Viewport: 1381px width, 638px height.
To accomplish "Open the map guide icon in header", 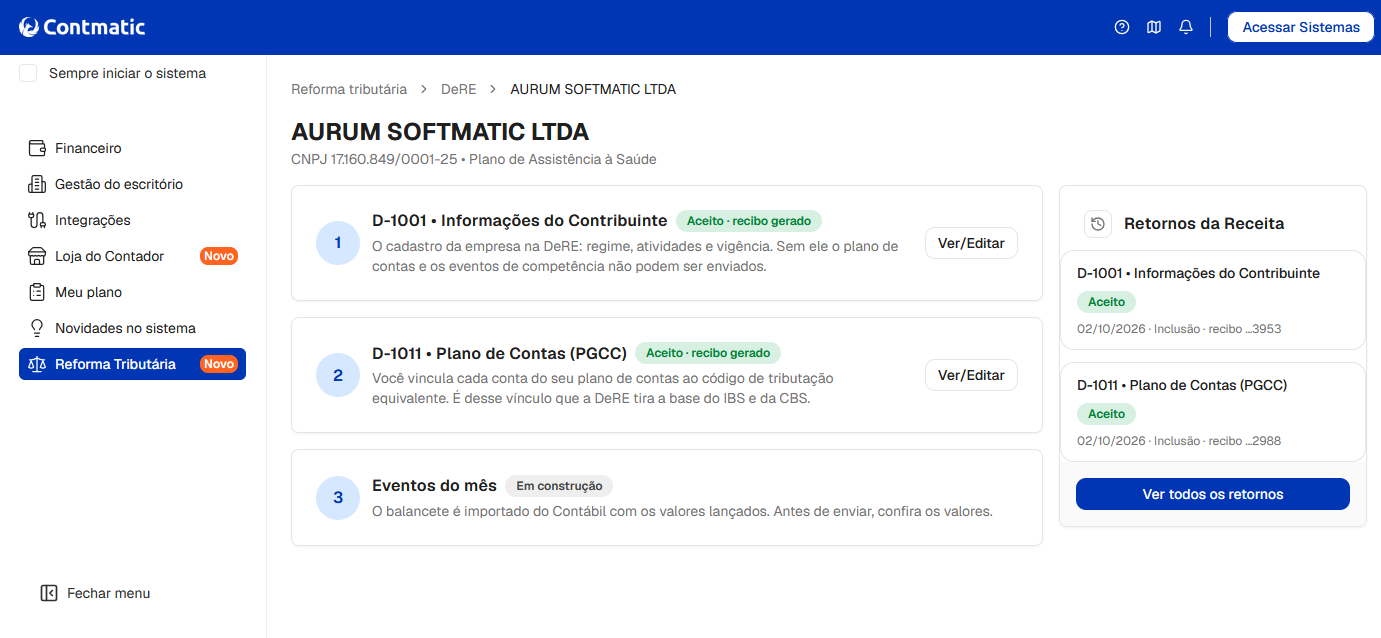I will (1154, 27).
